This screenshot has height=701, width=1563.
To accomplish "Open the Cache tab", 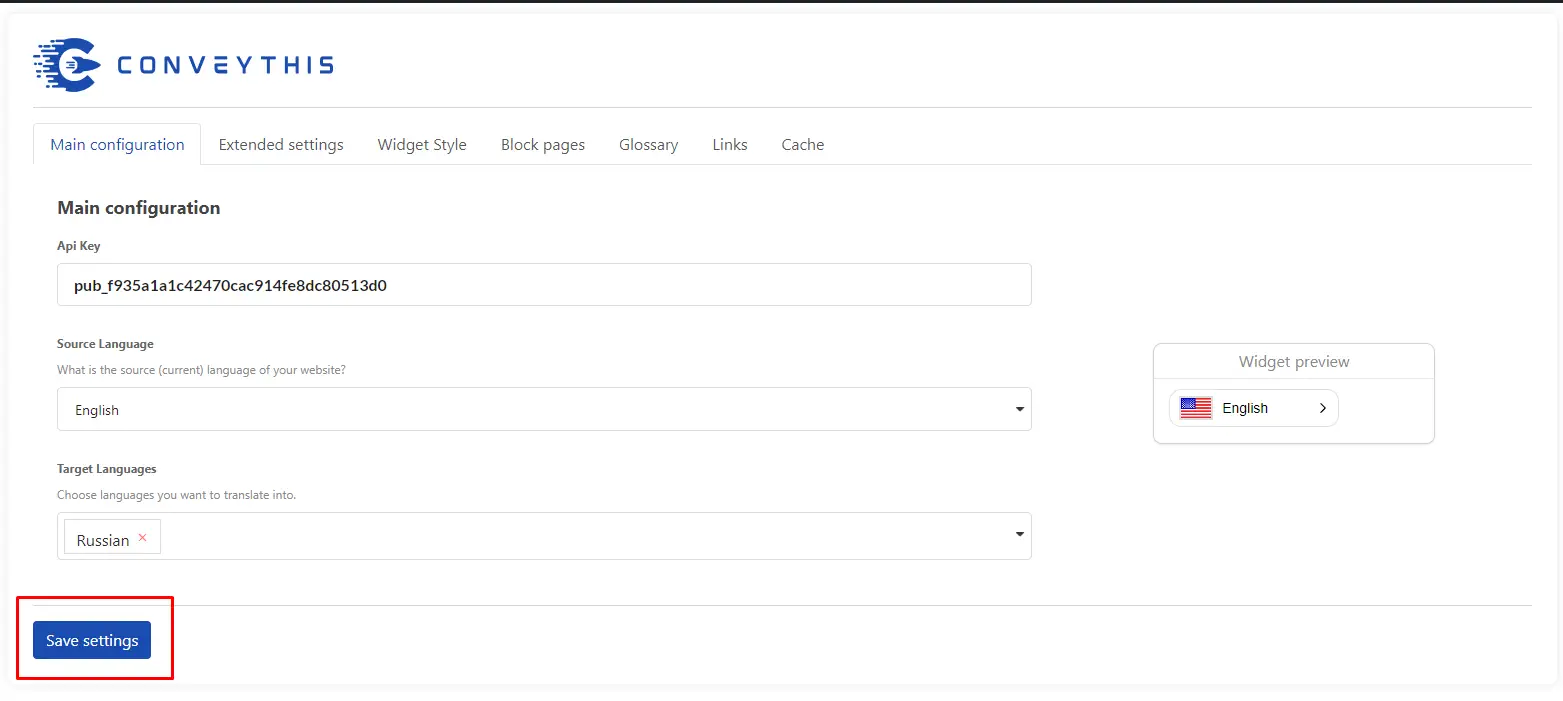I will [803, 145].
